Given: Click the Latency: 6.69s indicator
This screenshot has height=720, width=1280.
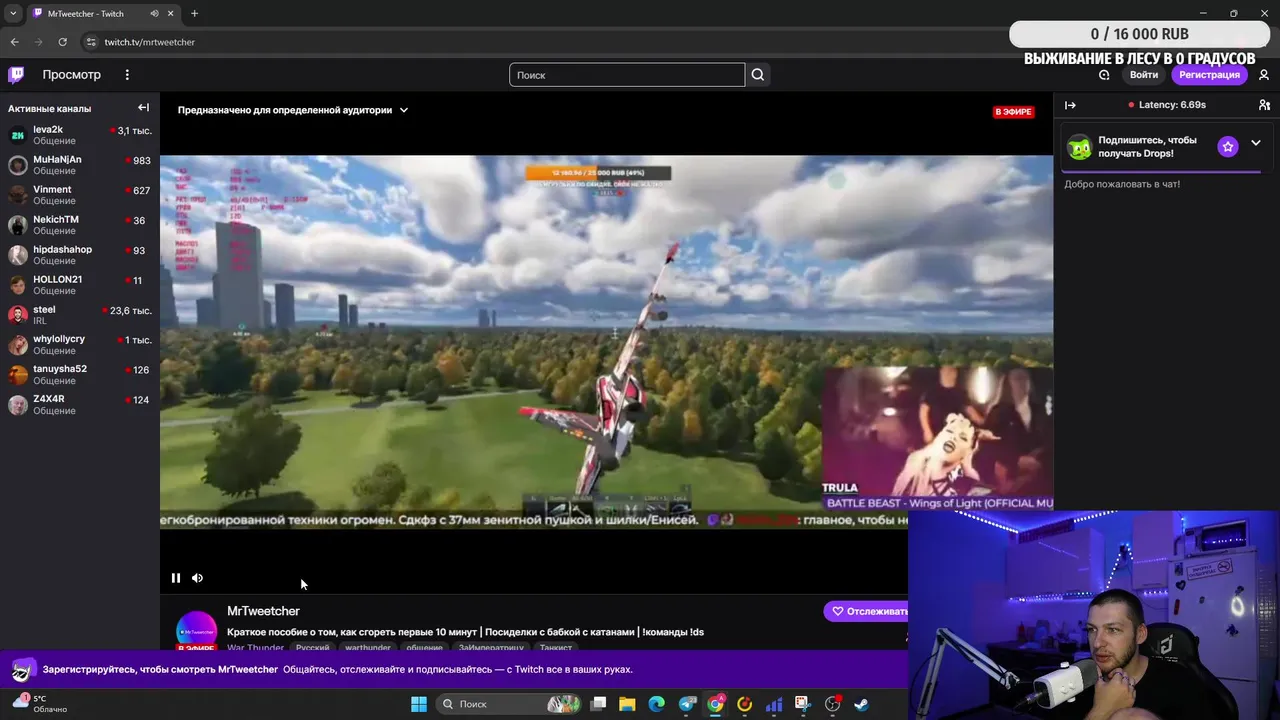Looking at the screenshot, I should (x=1167, y=105).
